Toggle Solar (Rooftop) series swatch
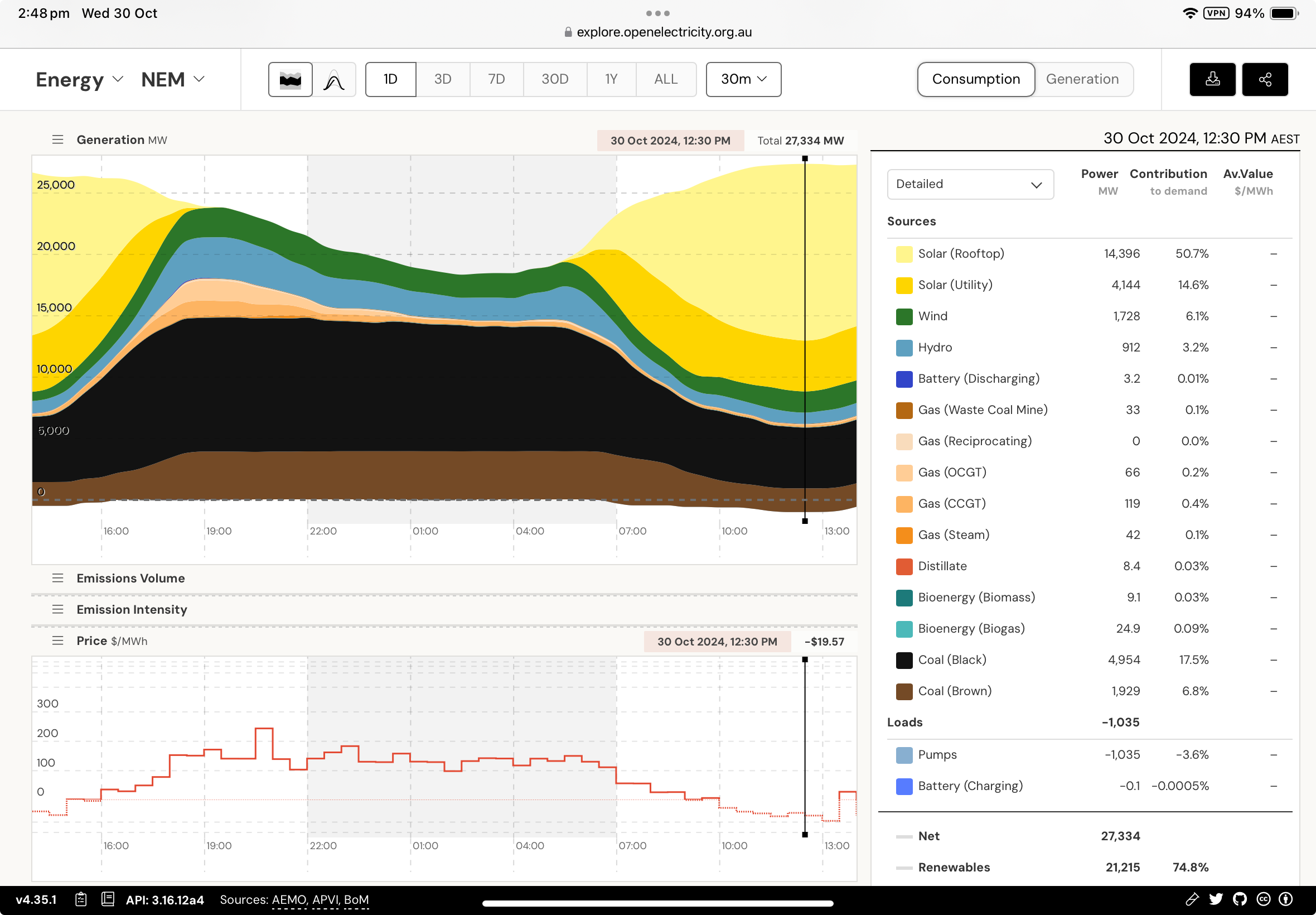 [x=903, y=254]
